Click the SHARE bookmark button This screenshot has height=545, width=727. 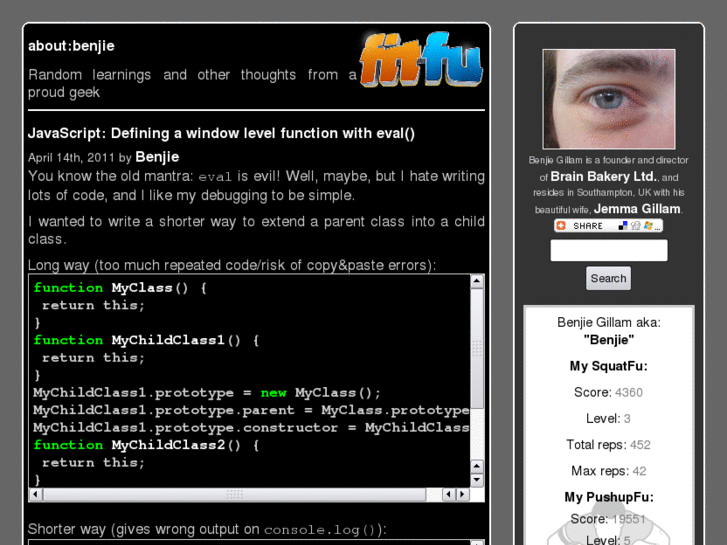(x=608, y=226)
